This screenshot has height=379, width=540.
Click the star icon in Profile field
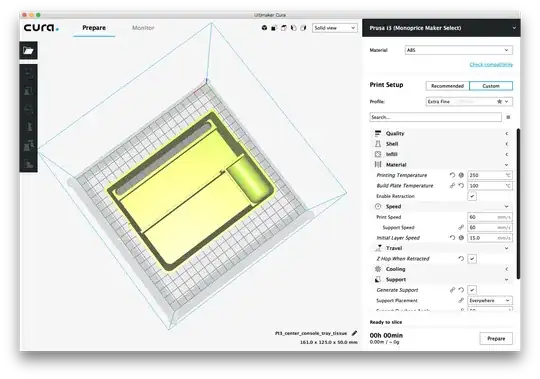[x=499, y=102]
